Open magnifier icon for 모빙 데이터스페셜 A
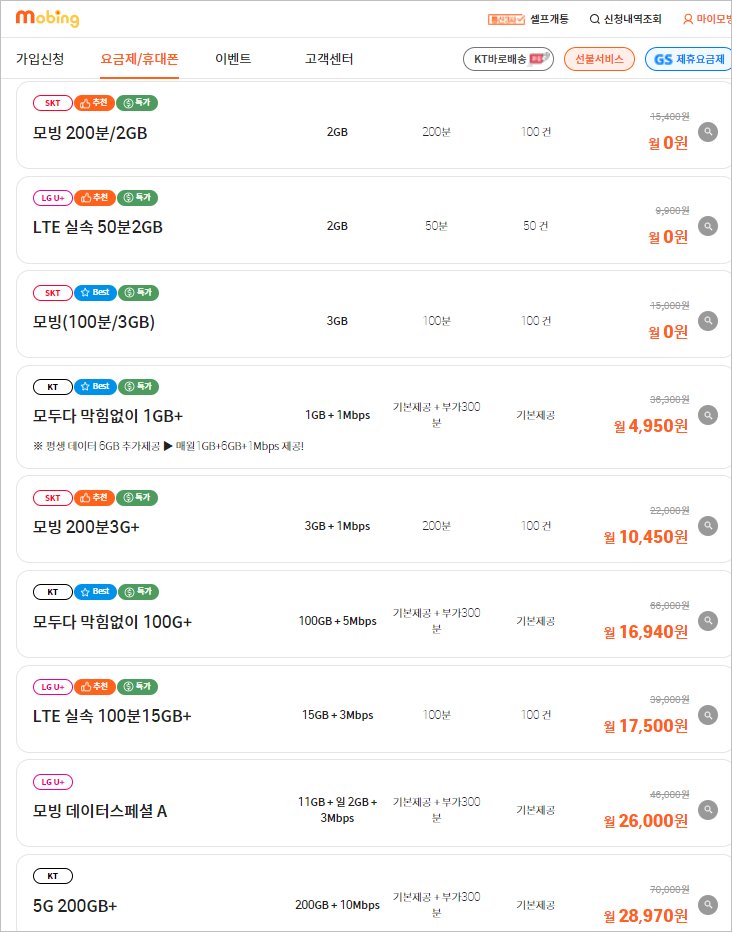This screenshot has height=932, width=732. (x=708, y=810)
